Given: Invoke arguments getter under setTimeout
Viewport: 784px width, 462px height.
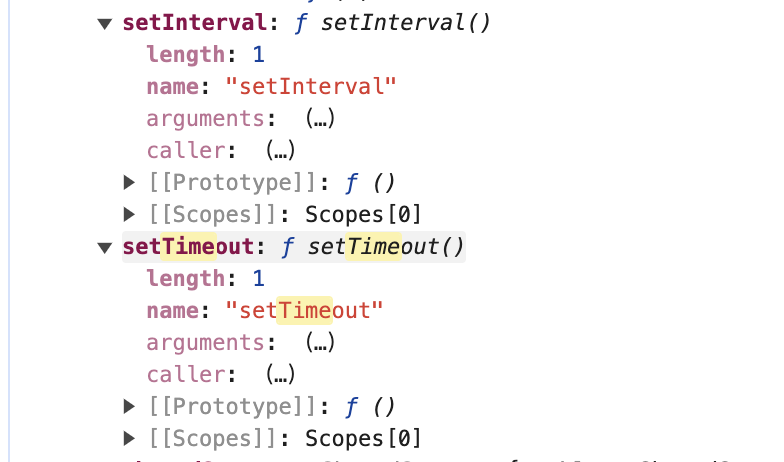Looking at the screenshot, I should 320,343.
